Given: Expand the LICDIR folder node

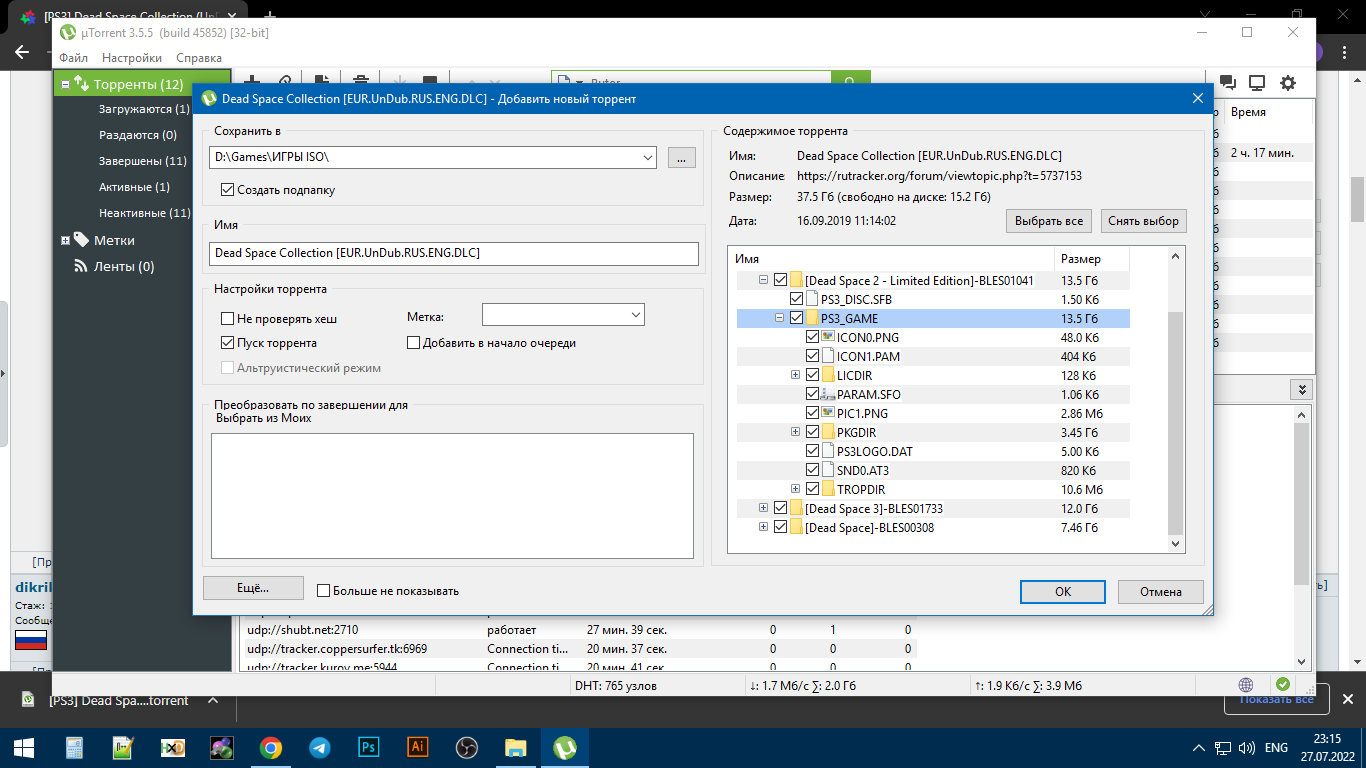Looking at the screenshot, I should [795, 375].
